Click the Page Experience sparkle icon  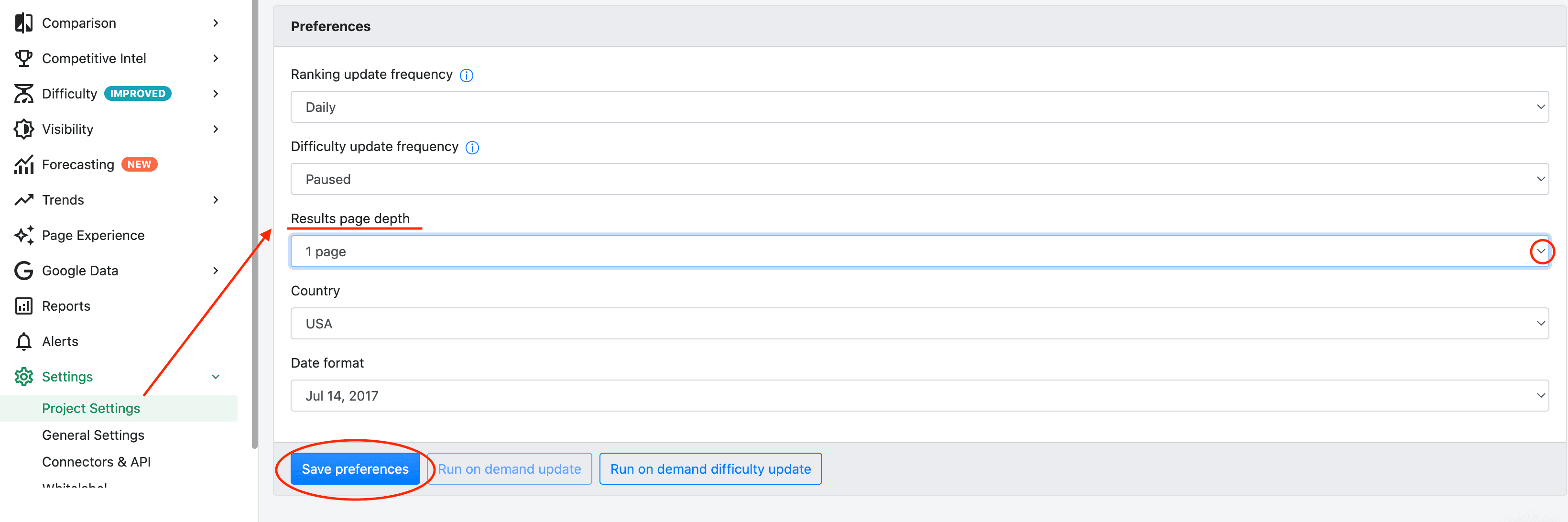24,236
